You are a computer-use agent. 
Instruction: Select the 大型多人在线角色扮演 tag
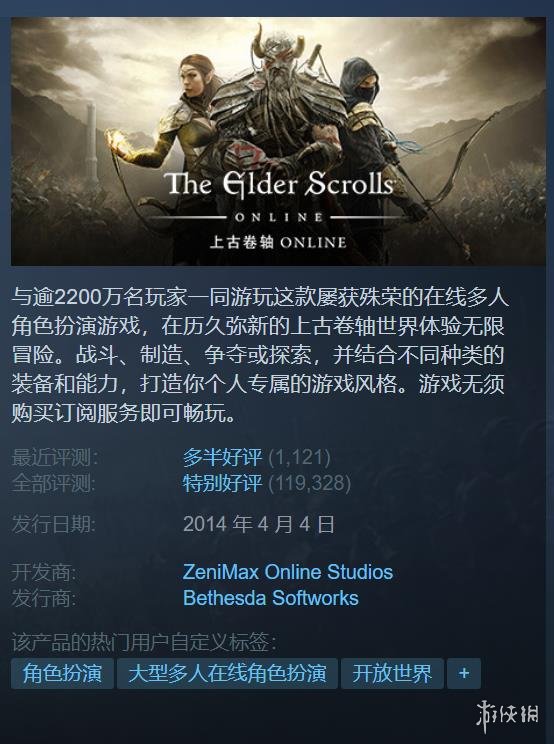227,673
